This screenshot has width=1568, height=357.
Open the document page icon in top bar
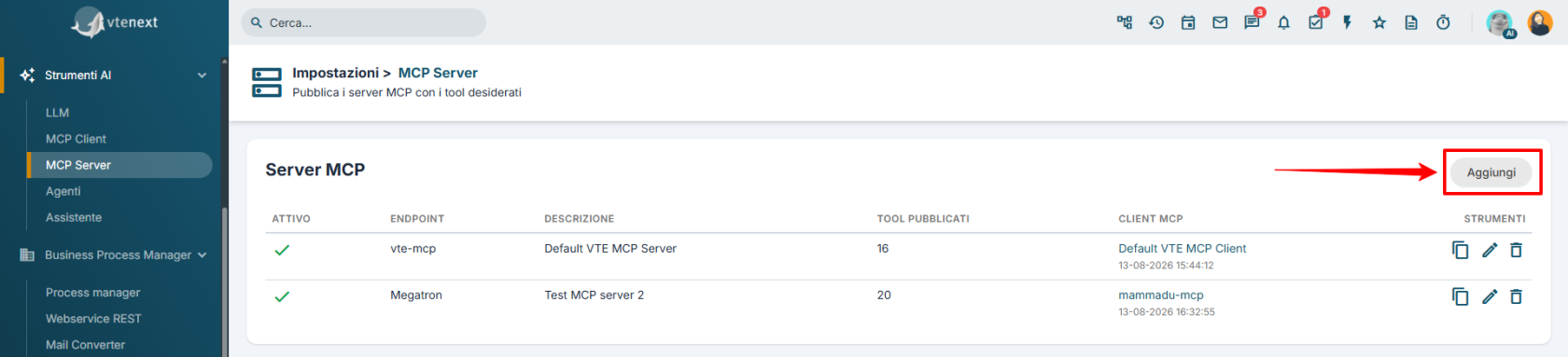click(1411, 22)
